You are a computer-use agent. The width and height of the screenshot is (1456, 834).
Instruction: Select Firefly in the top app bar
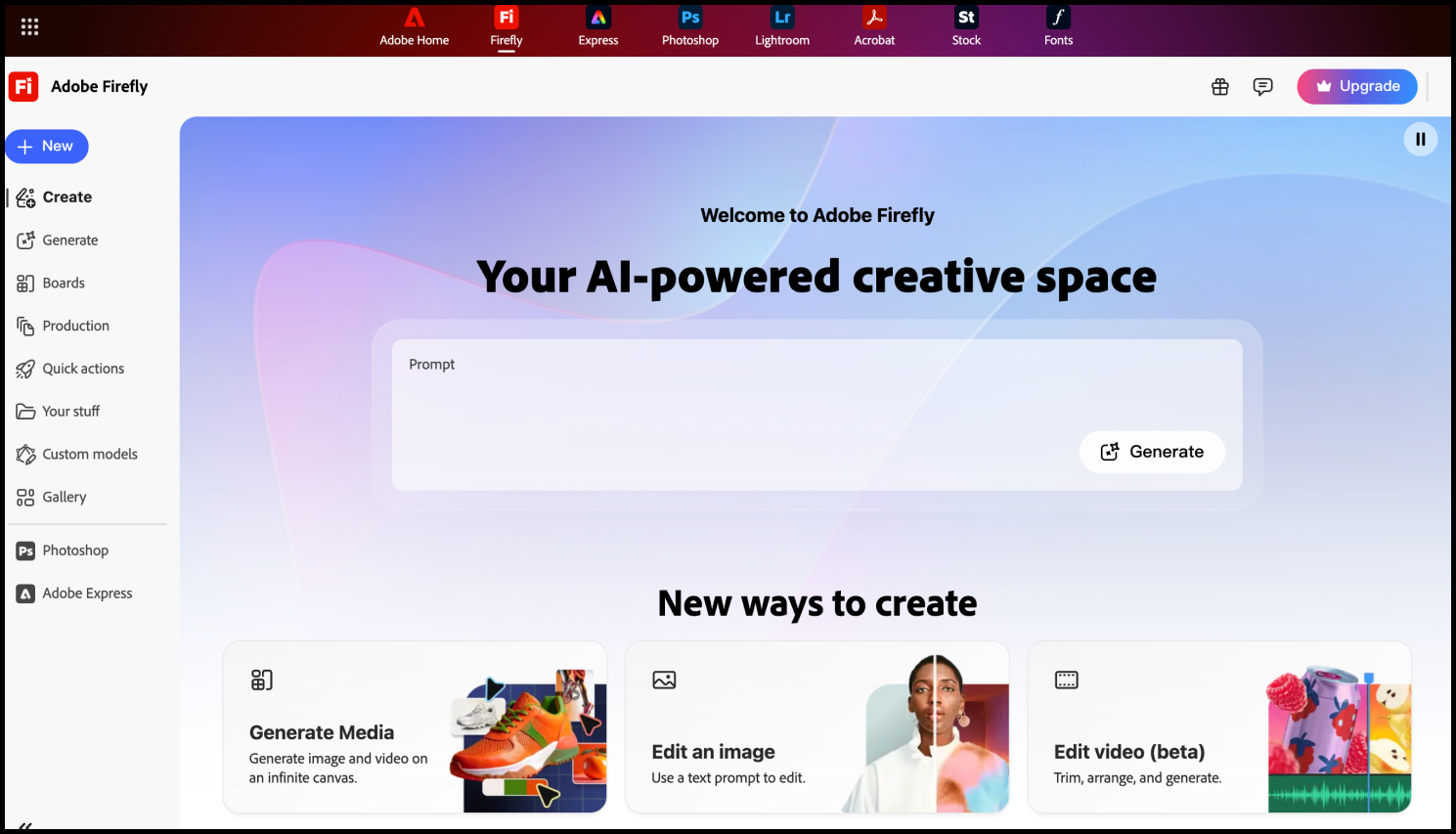(507, 27)
